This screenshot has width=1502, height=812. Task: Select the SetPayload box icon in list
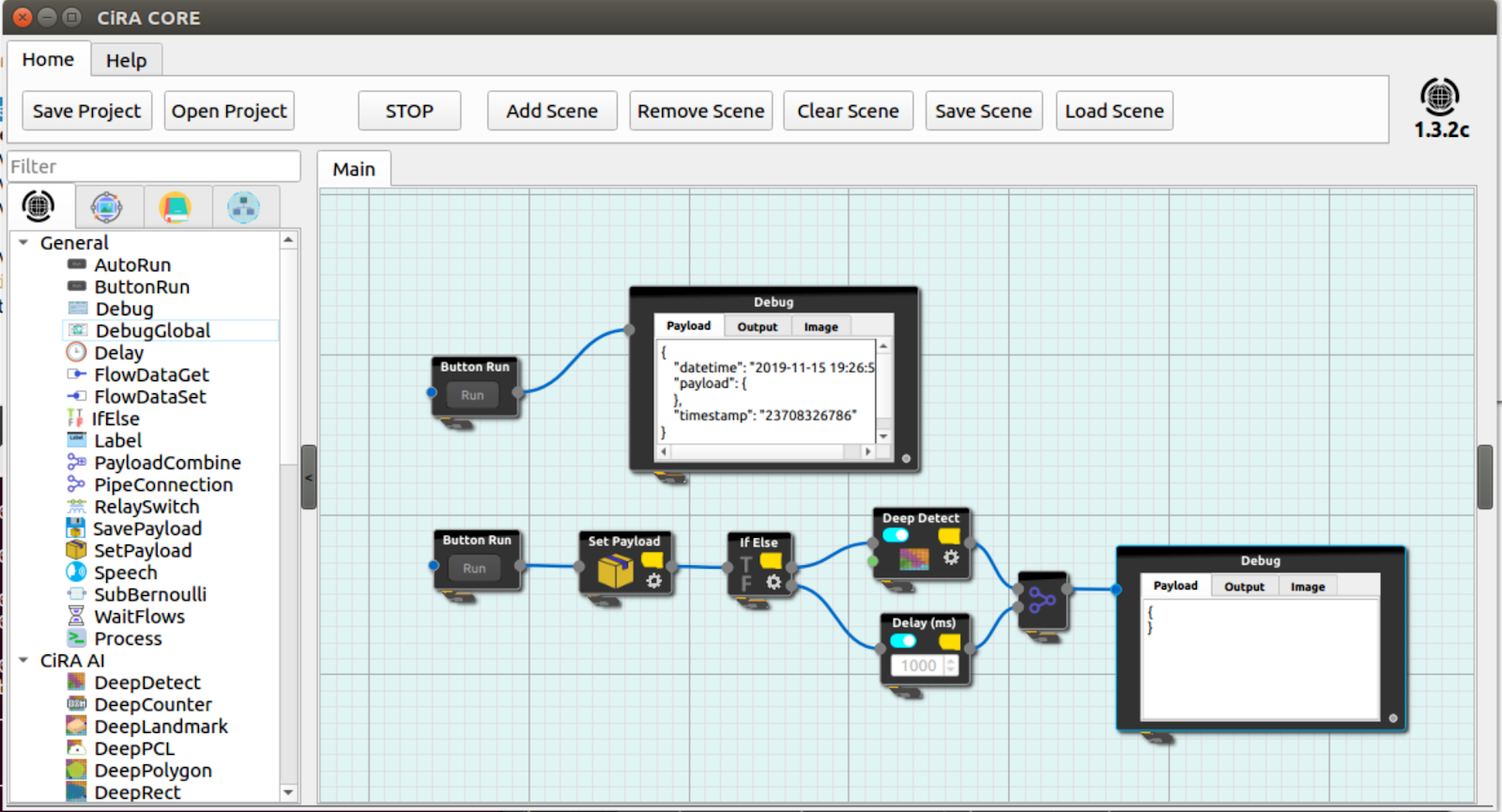pyautogui.click(x=77, y=550)
